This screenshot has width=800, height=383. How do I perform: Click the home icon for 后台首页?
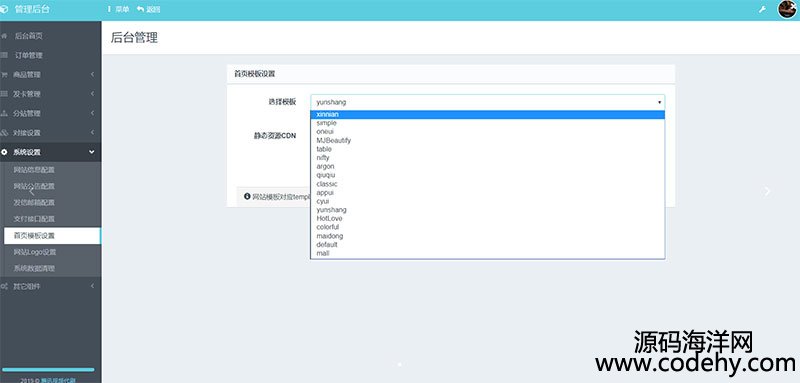click(x=4, y=36)
